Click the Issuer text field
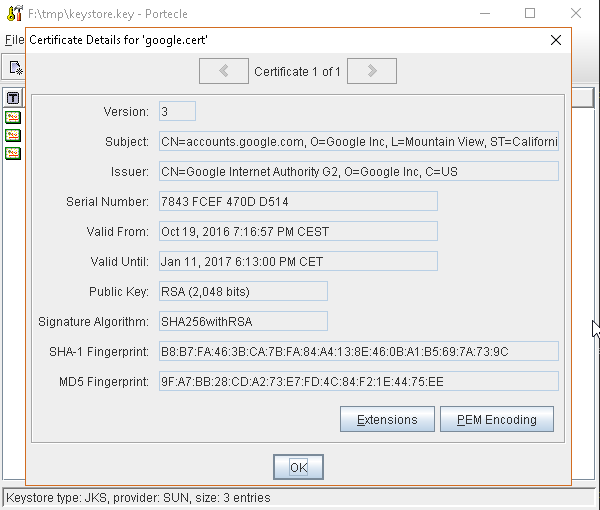Screen dimensions: 600x510 (358, 172)
